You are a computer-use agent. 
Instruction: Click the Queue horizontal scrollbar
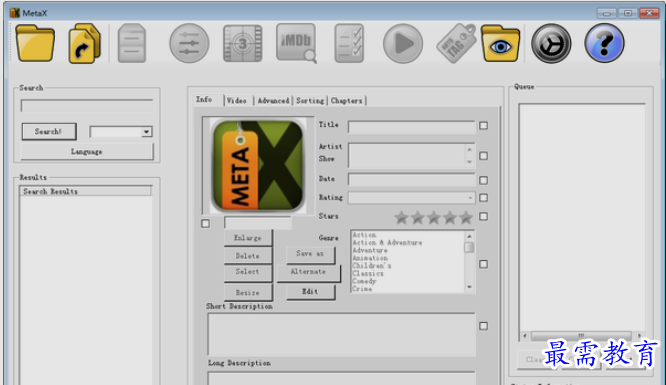581,336
